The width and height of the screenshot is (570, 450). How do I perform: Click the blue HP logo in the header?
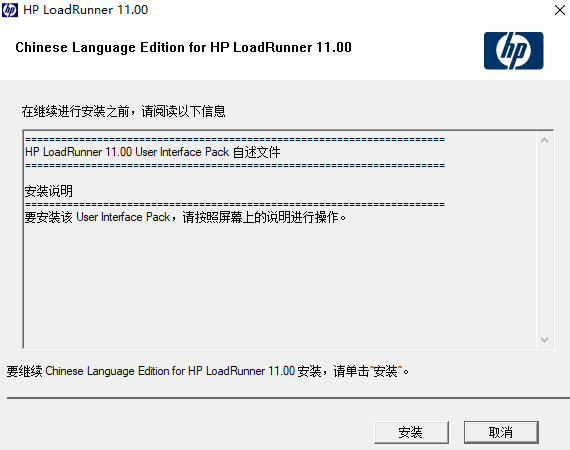[x=513, y=51]
